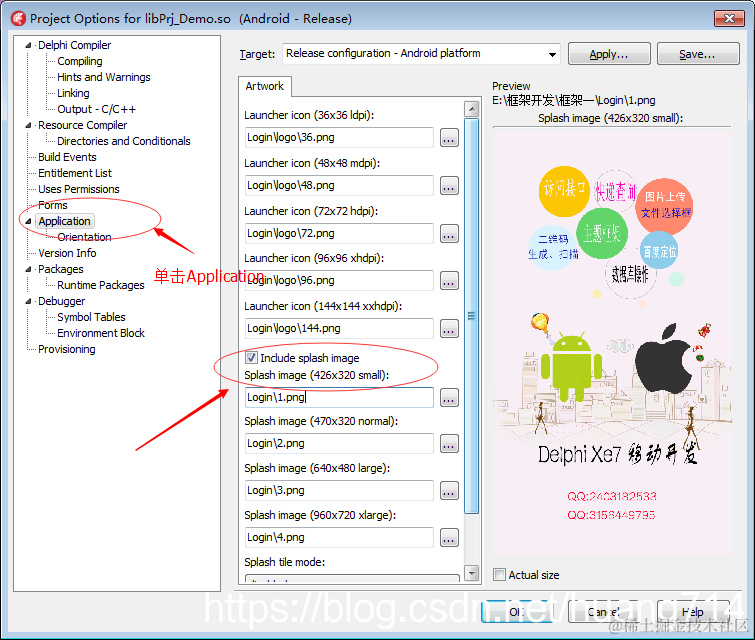This screenshot has height=640, width=755.
Task: Browse for the 48x48 mdpi launcher icon
Action: tap(449, 186)
